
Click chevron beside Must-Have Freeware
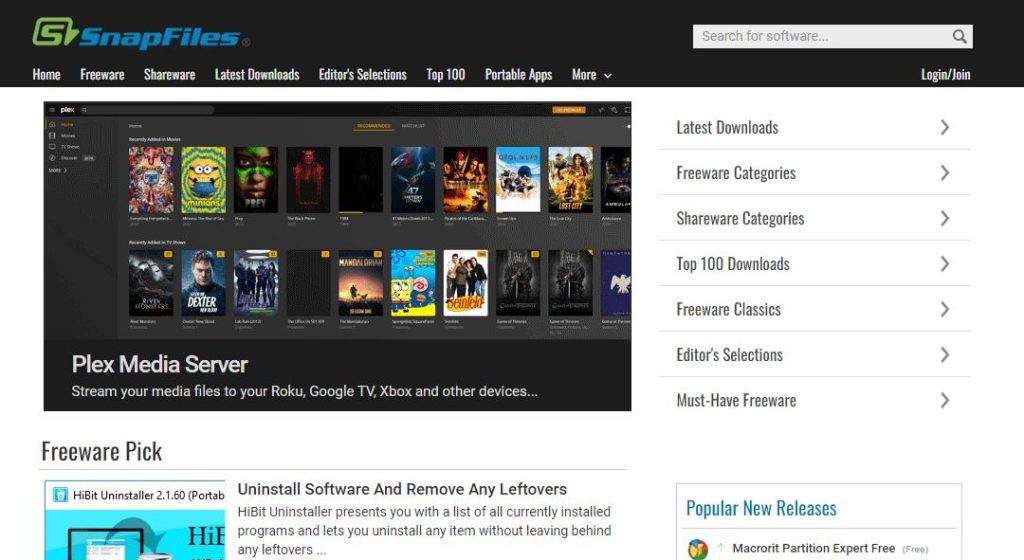[944, 400]
